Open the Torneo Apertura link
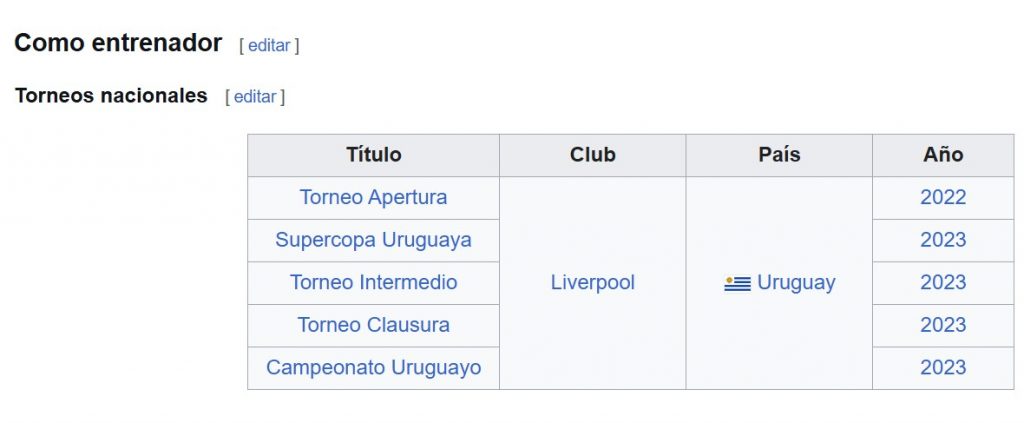The width and height of the screenshot is (1024, 423). tap(374, 197)
